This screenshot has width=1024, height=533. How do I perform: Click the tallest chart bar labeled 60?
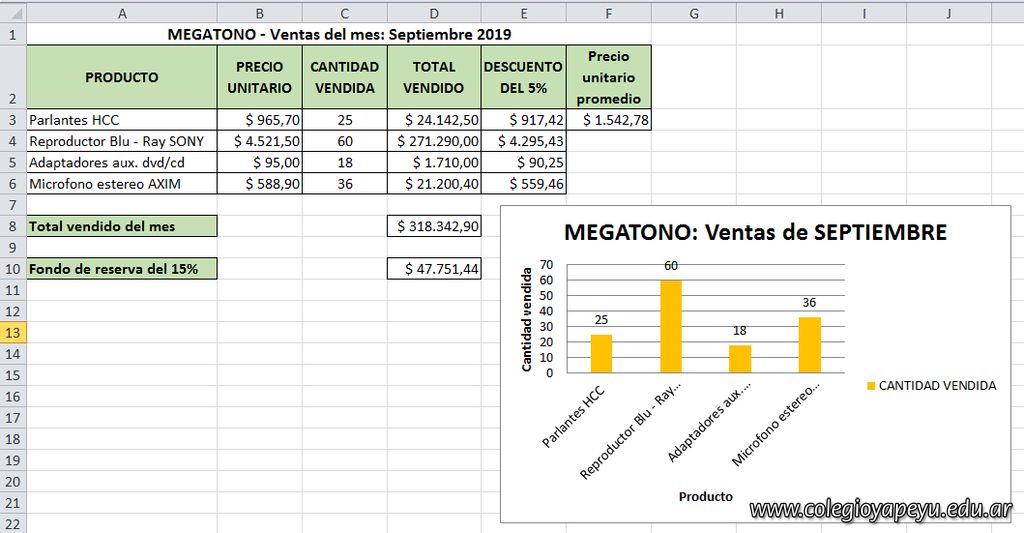click(x=671, y=326)
